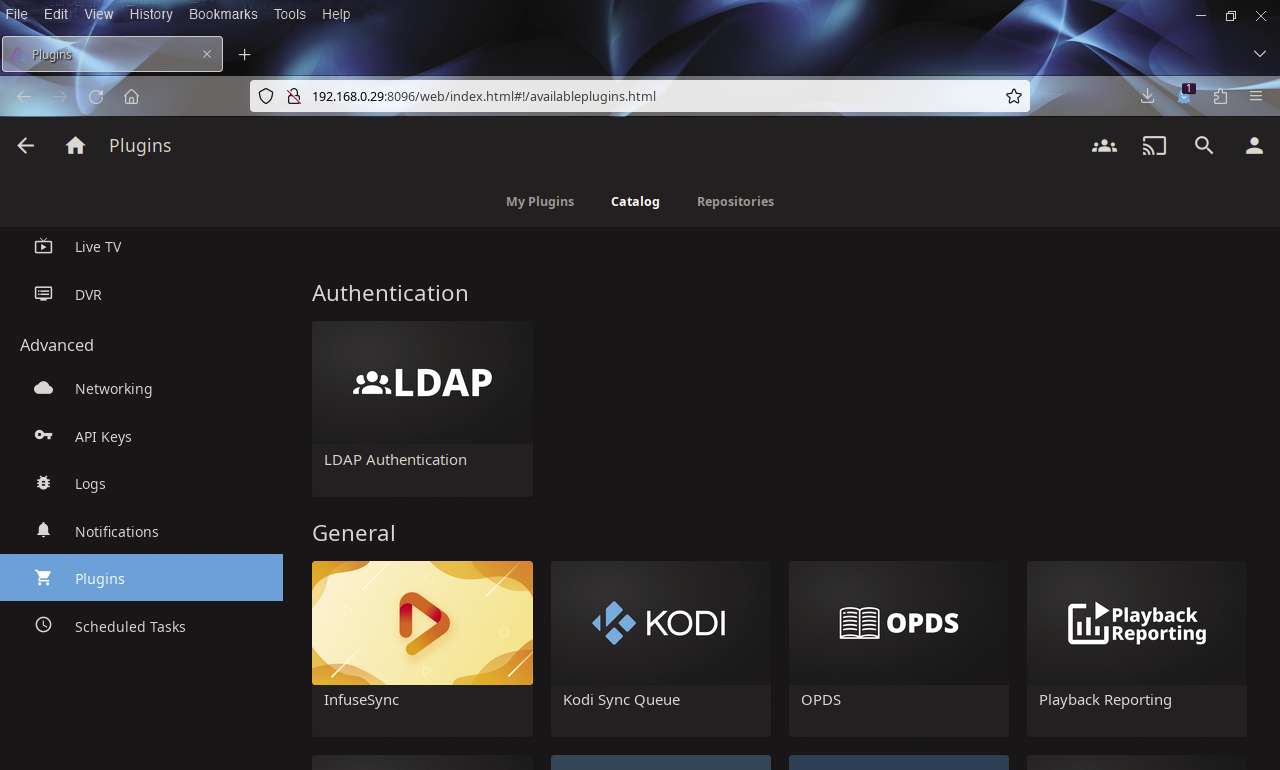Image resolution: width=1280 pixels, height=770 pixels.
Task: Click the Jellyfin back arrow icon
Action: pyautogui.click(x=26, y=146)
